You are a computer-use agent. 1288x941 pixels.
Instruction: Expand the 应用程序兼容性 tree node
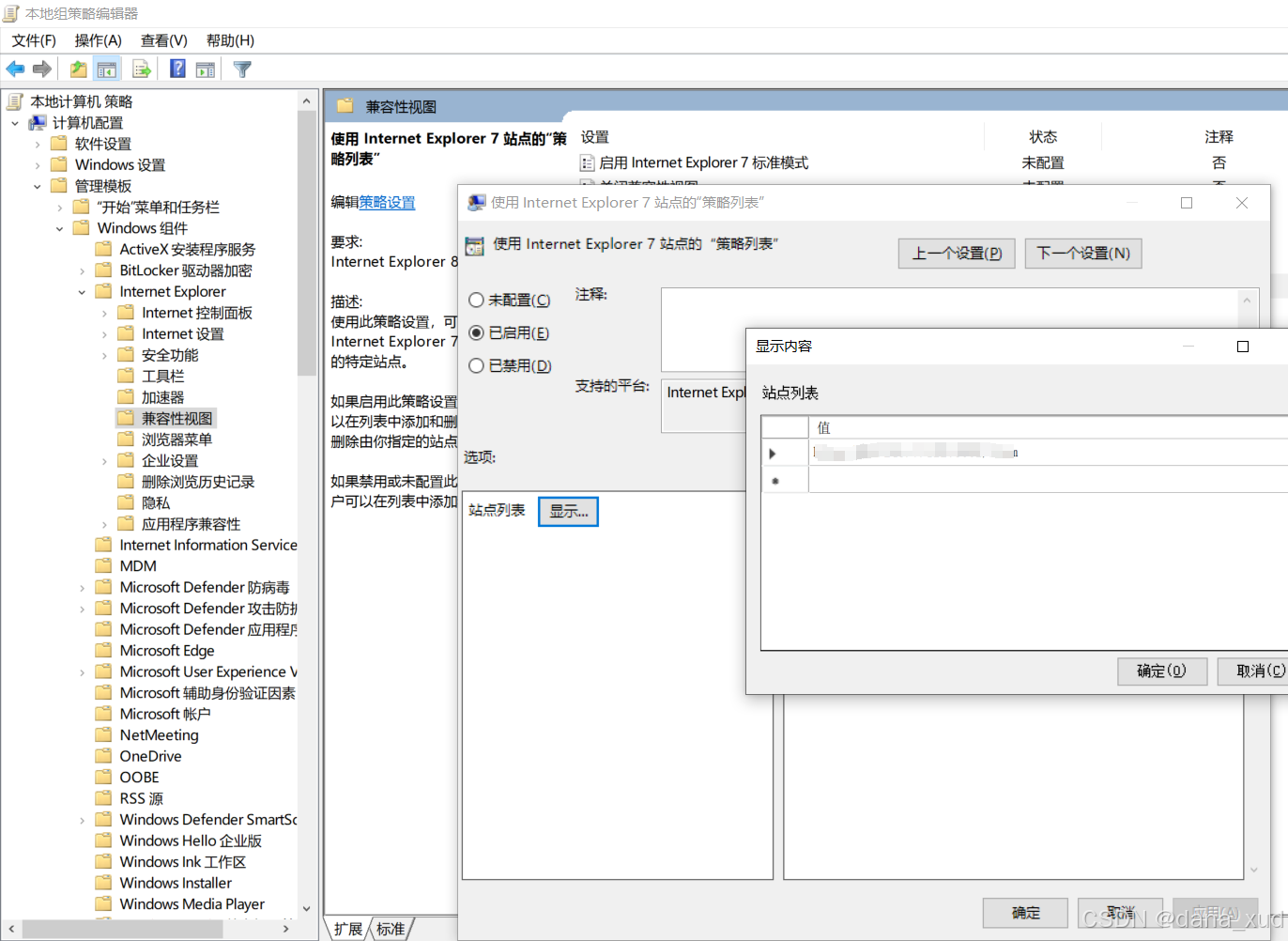[x=104, y=524]
